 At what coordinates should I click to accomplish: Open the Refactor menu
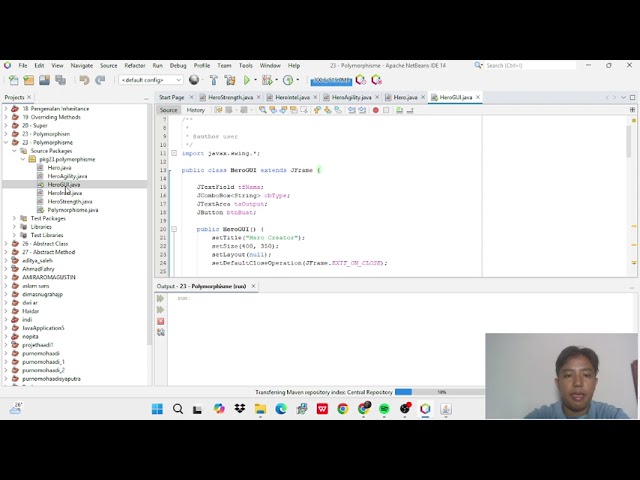[135, 65]
